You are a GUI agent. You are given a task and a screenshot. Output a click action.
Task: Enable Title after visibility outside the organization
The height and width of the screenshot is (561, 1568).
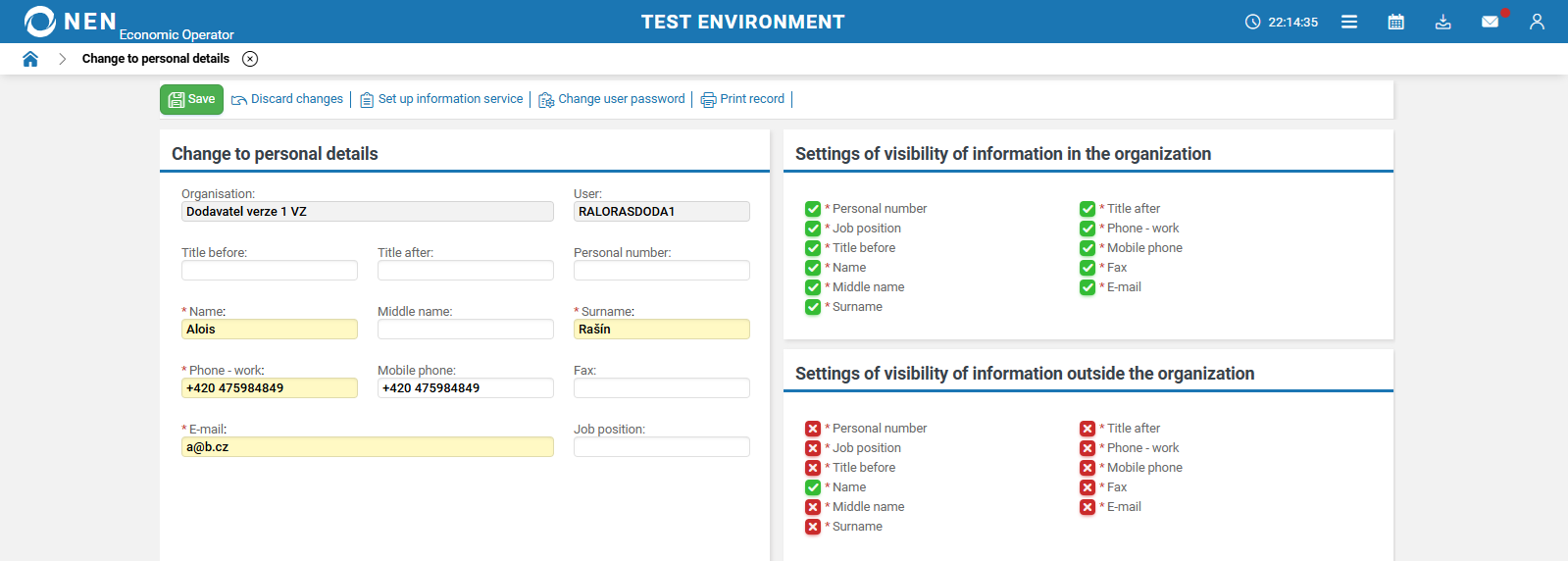coord(1087,429)
